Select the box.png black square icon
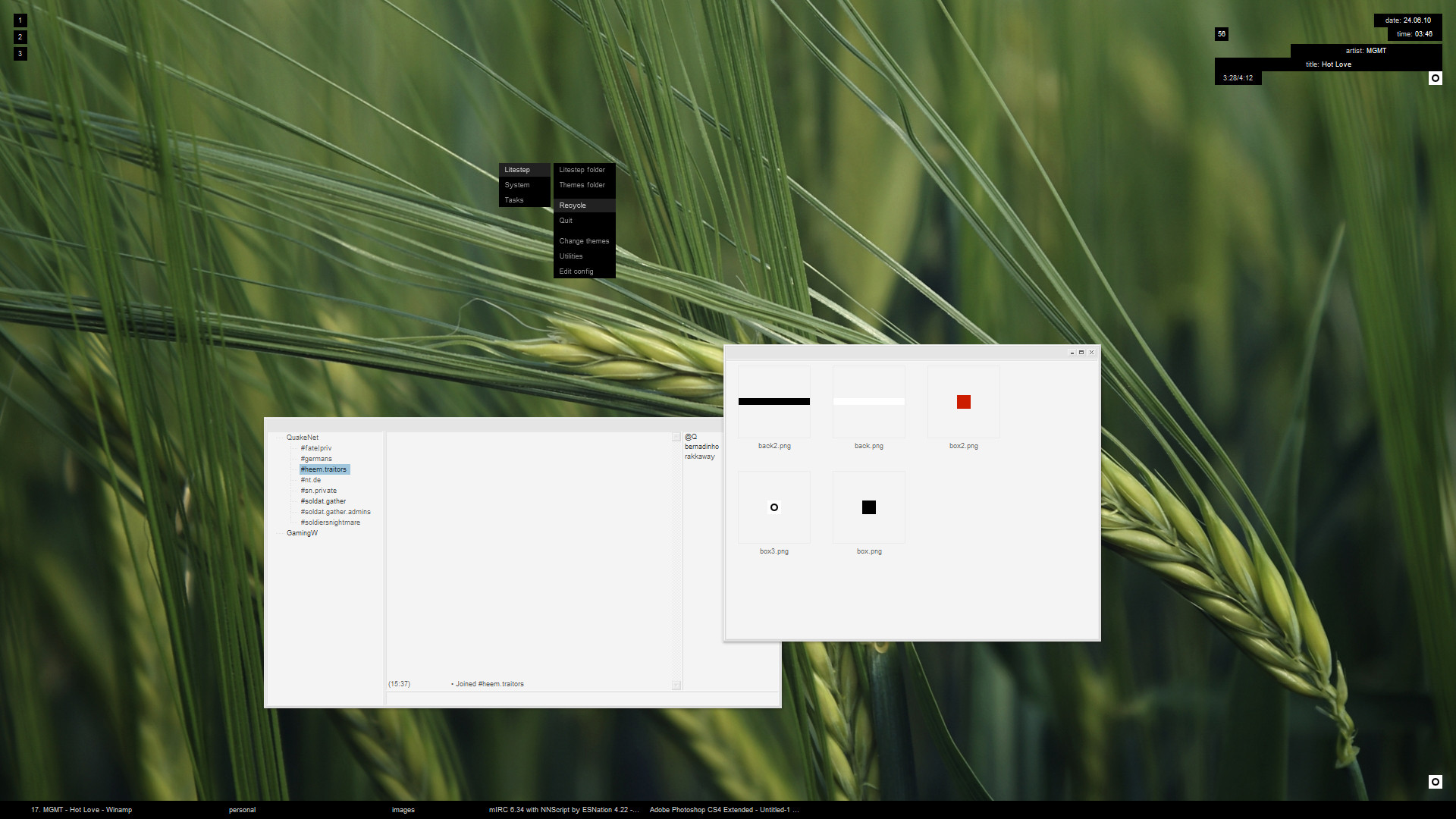The image size is (1456, 819). click(868, 507)
